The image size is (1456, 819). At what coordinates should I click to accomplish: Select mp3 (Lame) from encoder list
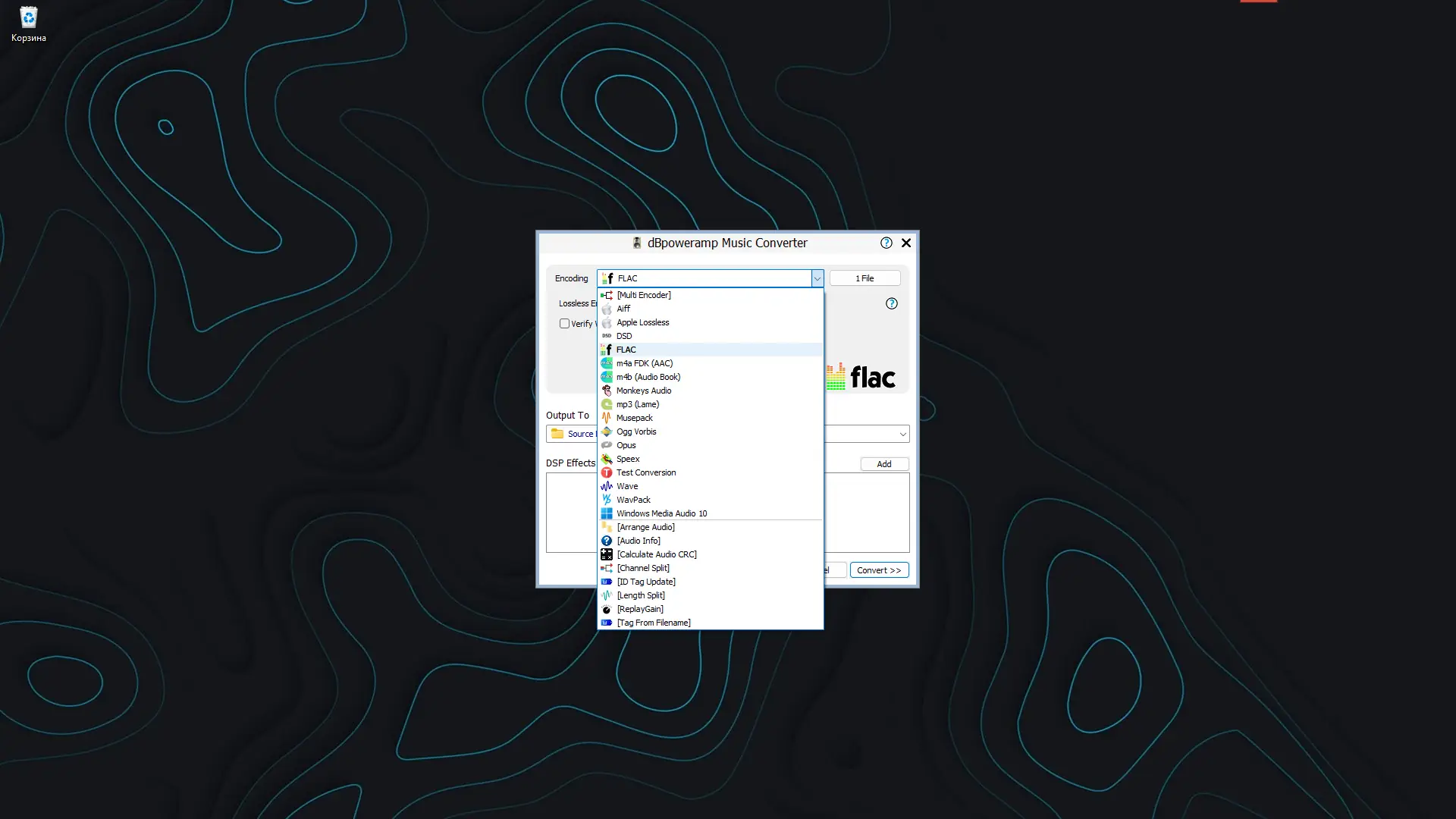(x=637, y=404)
